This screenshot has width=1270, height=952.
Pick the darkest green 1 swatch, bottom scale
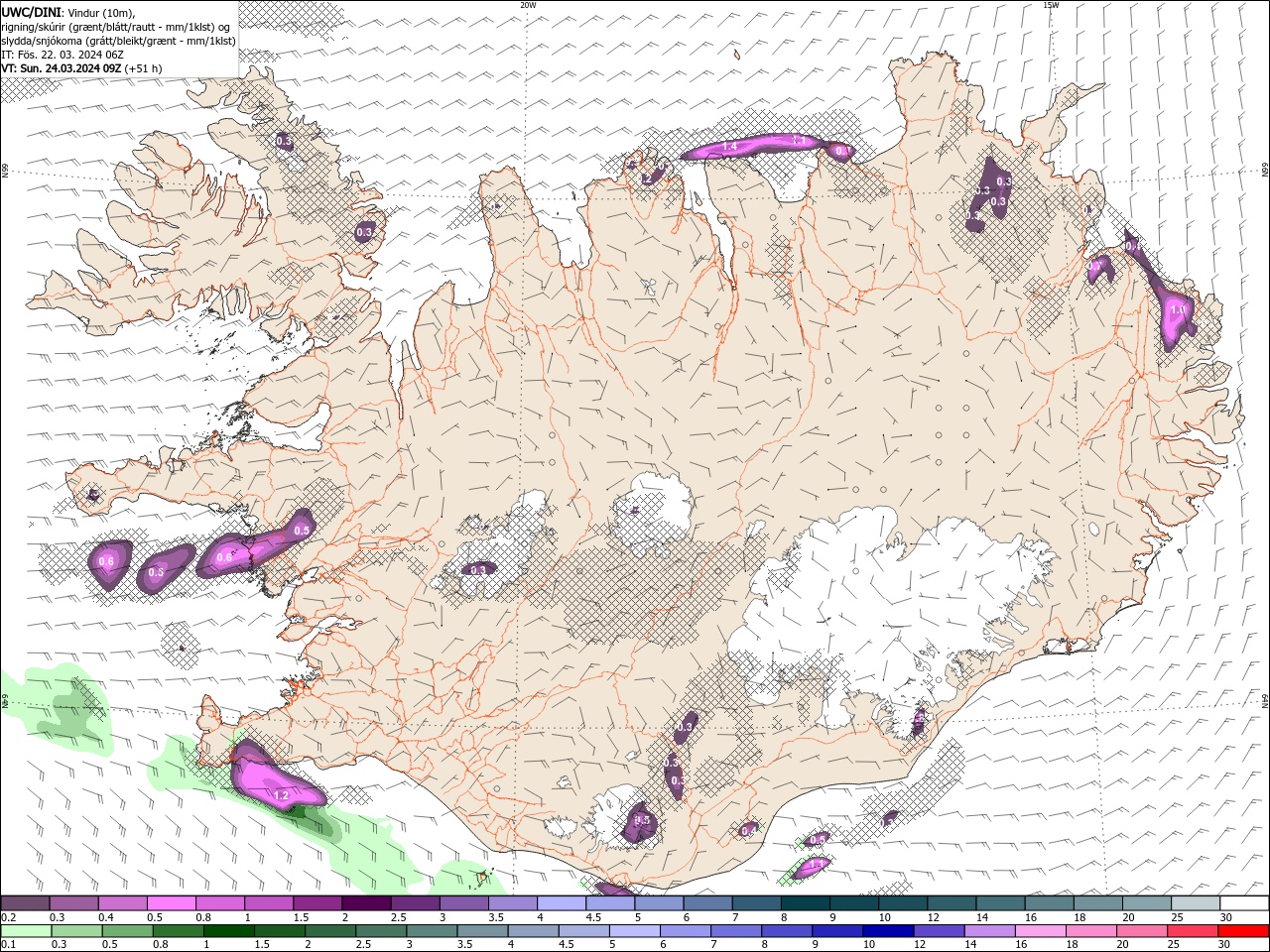(x=229, y=931)
